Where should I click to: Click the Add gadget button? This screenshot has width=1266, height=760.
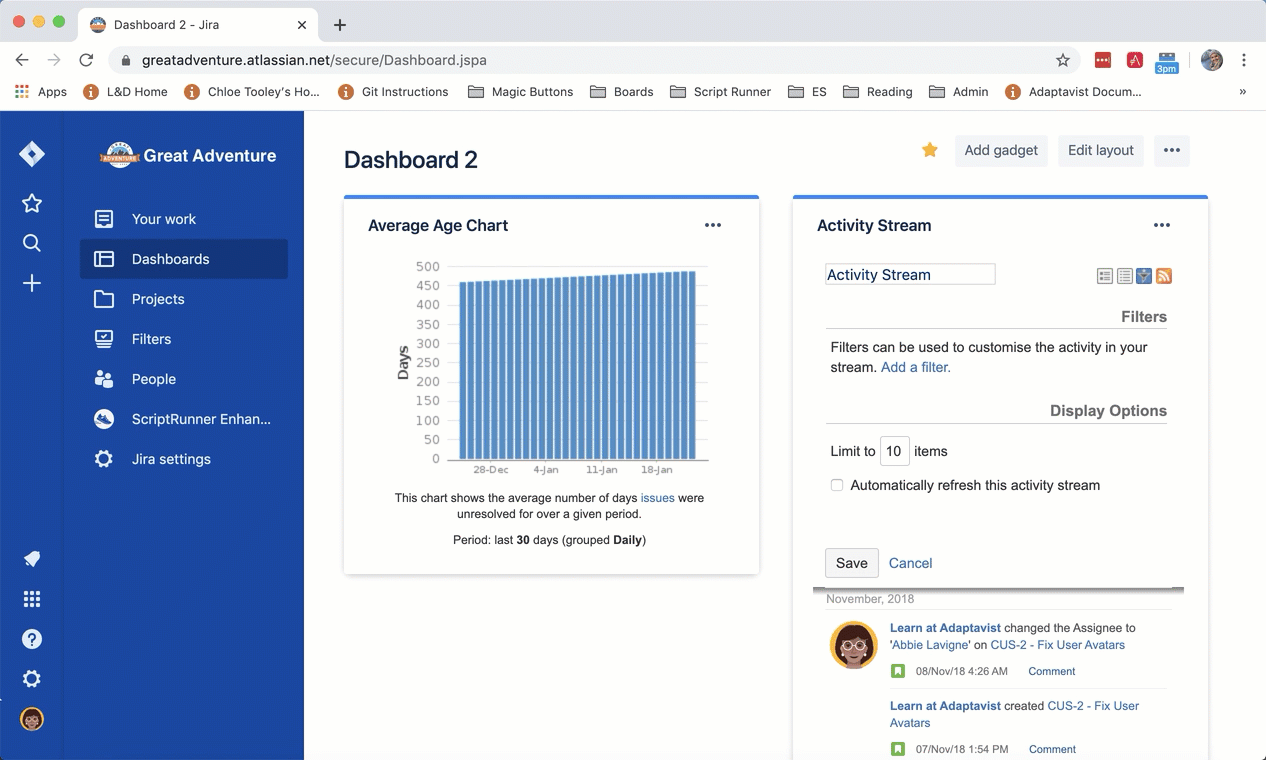coord(1001,150)
